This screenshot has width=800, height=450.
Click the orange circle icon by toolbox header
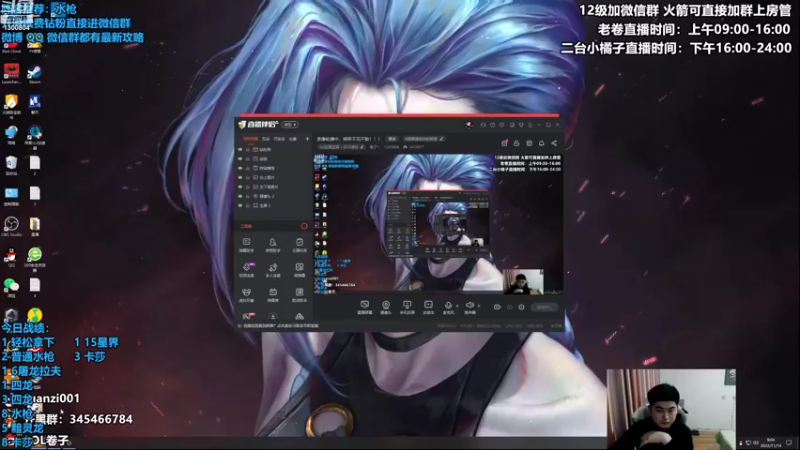(304, 226)
